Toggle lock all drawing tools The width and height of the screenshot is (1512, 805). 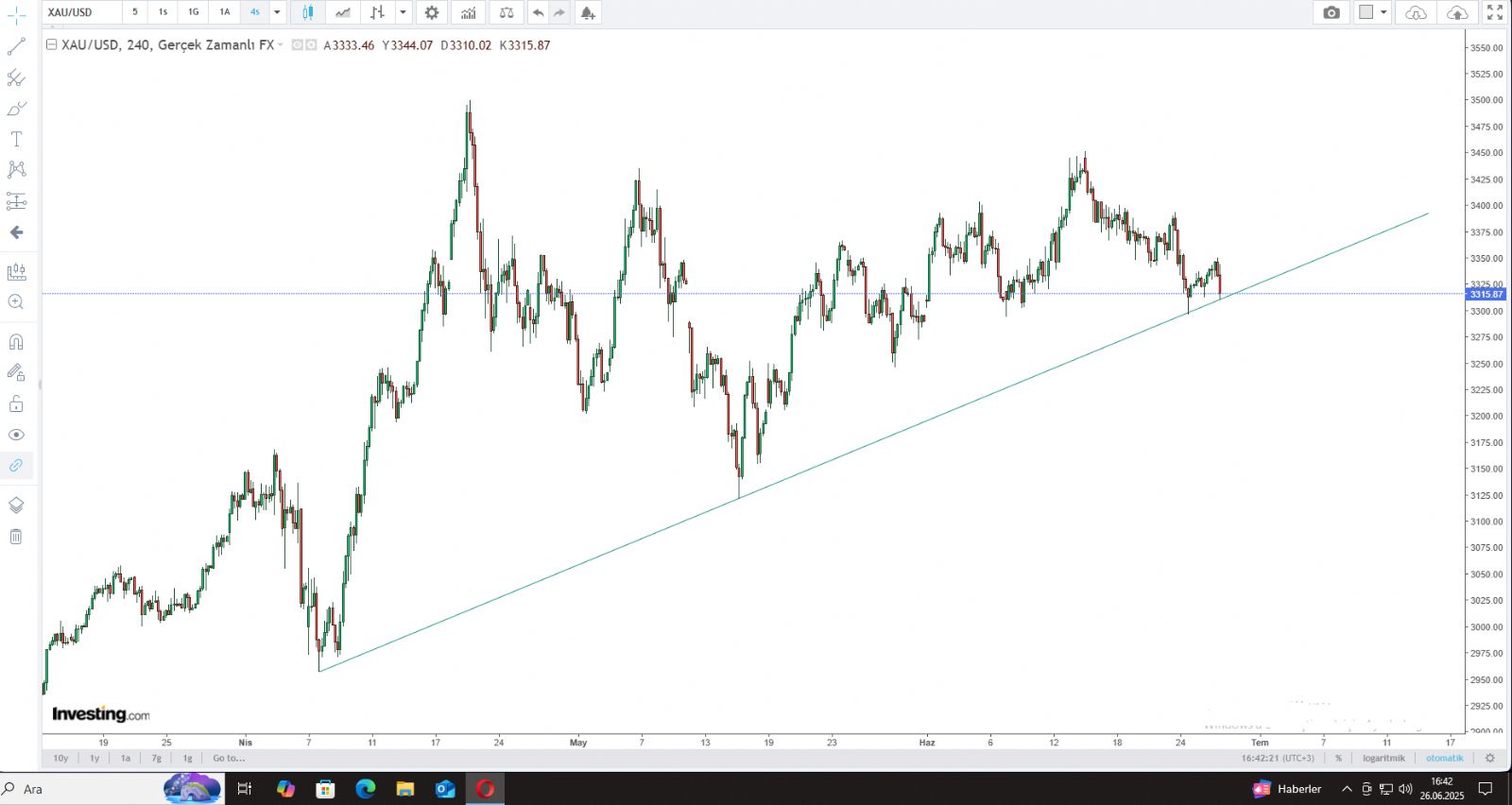coord(16,404)
